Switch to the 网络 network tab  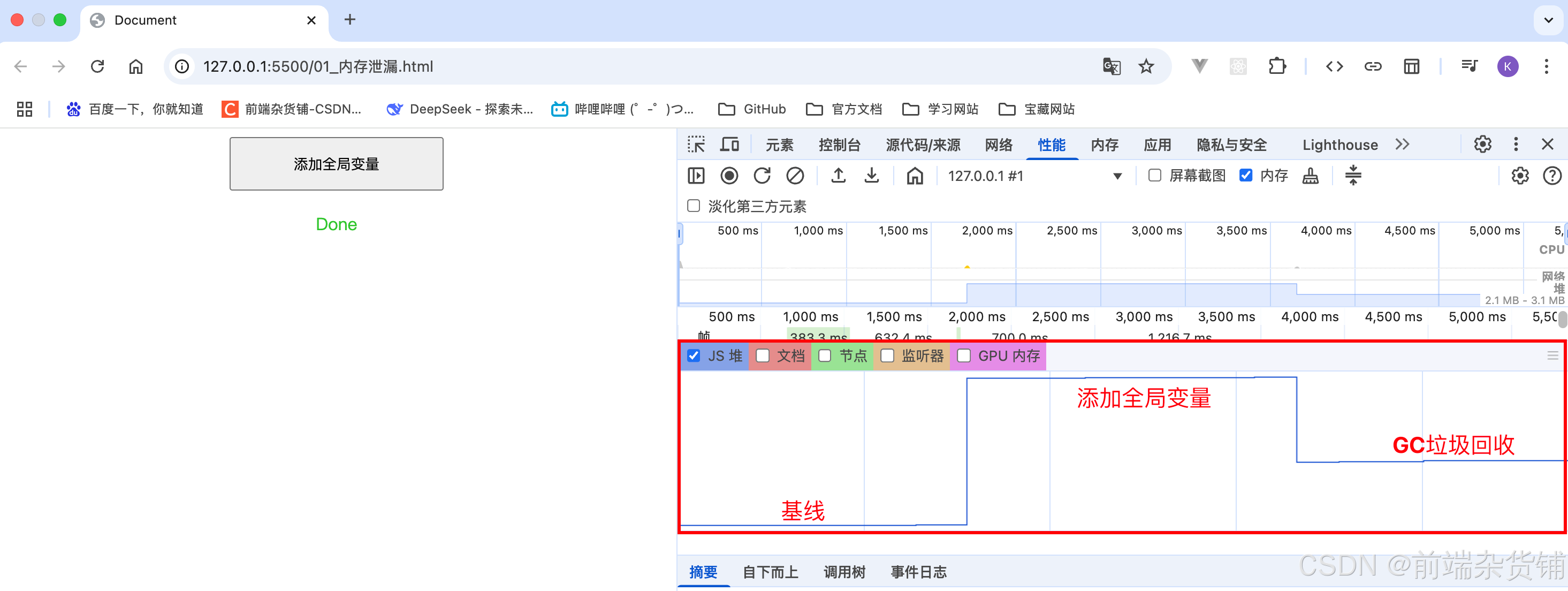tap(999, 145)
